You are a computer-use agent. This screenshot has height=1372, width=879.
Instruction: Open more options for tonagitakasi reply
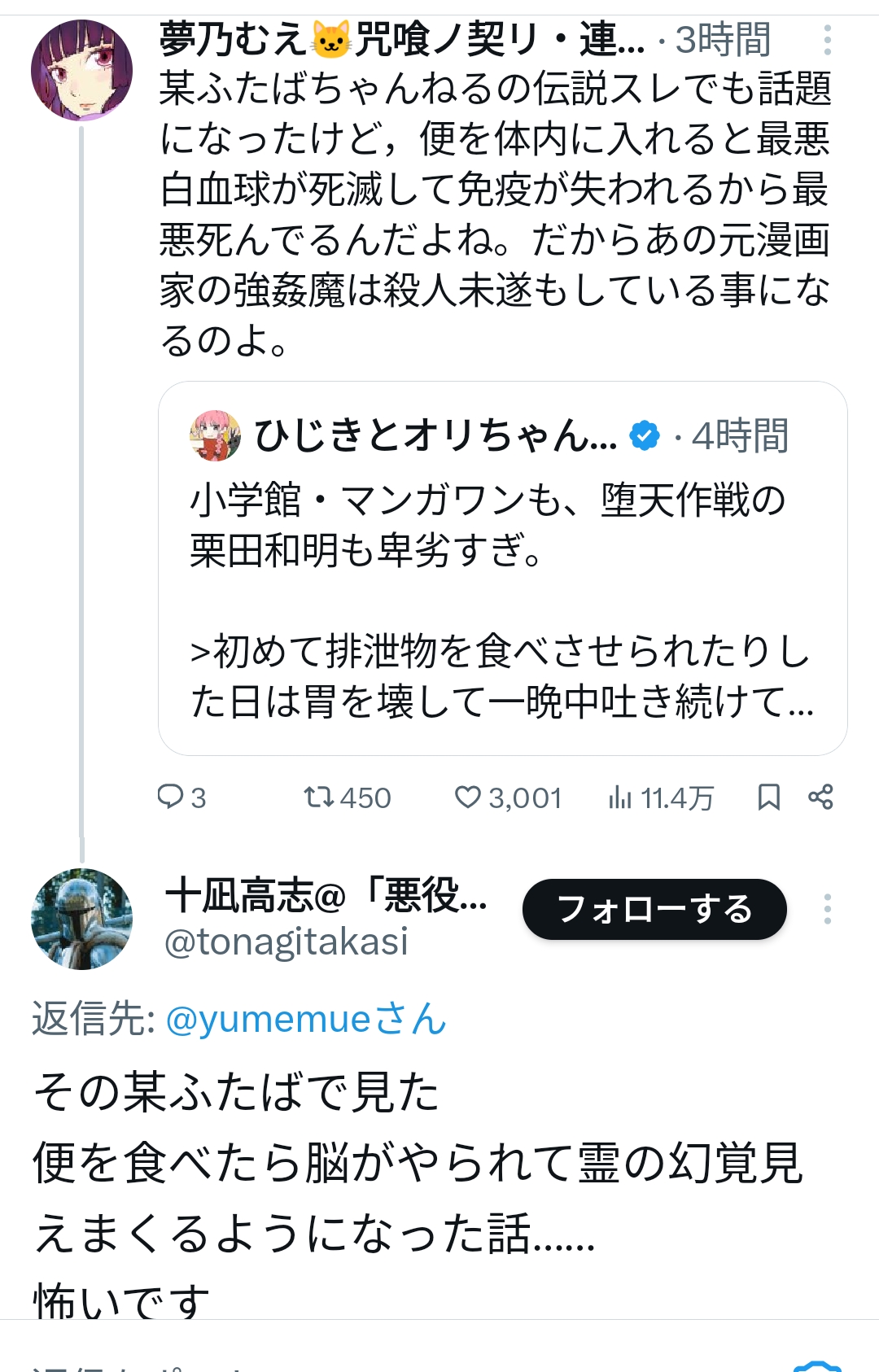[x=827, y=909]
